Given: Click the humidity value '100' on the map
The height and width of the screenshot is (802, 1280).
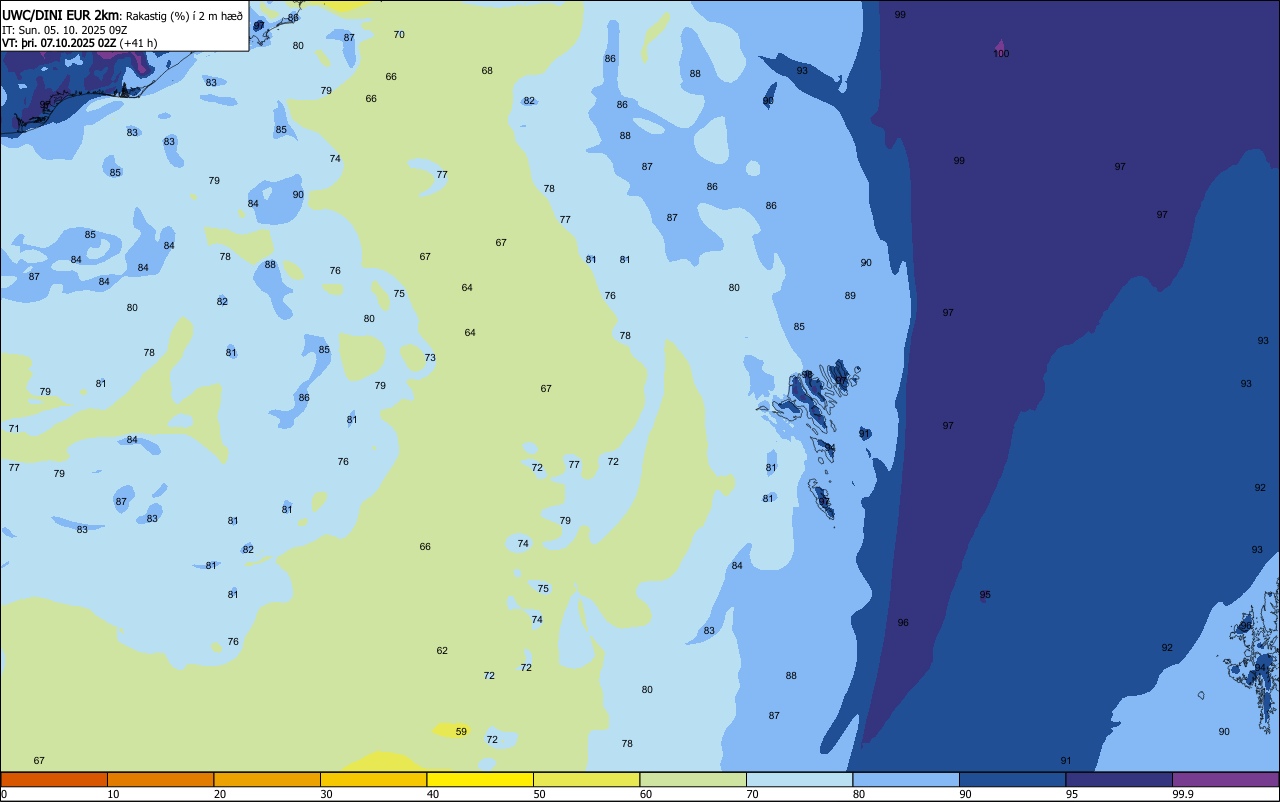Looking at the screenshot, I should point(1001,54).
